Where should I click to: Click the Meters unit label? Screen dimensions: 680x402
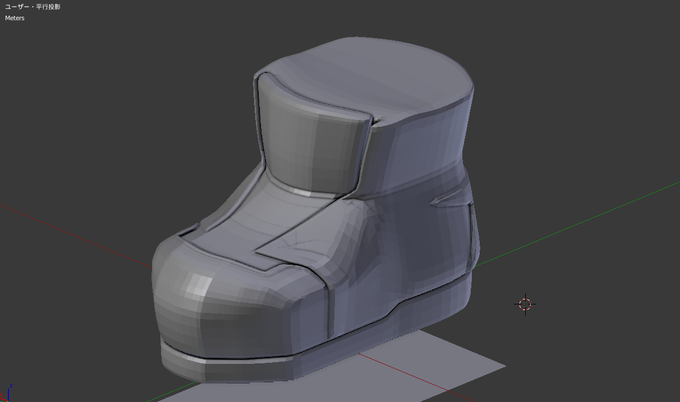14,18
